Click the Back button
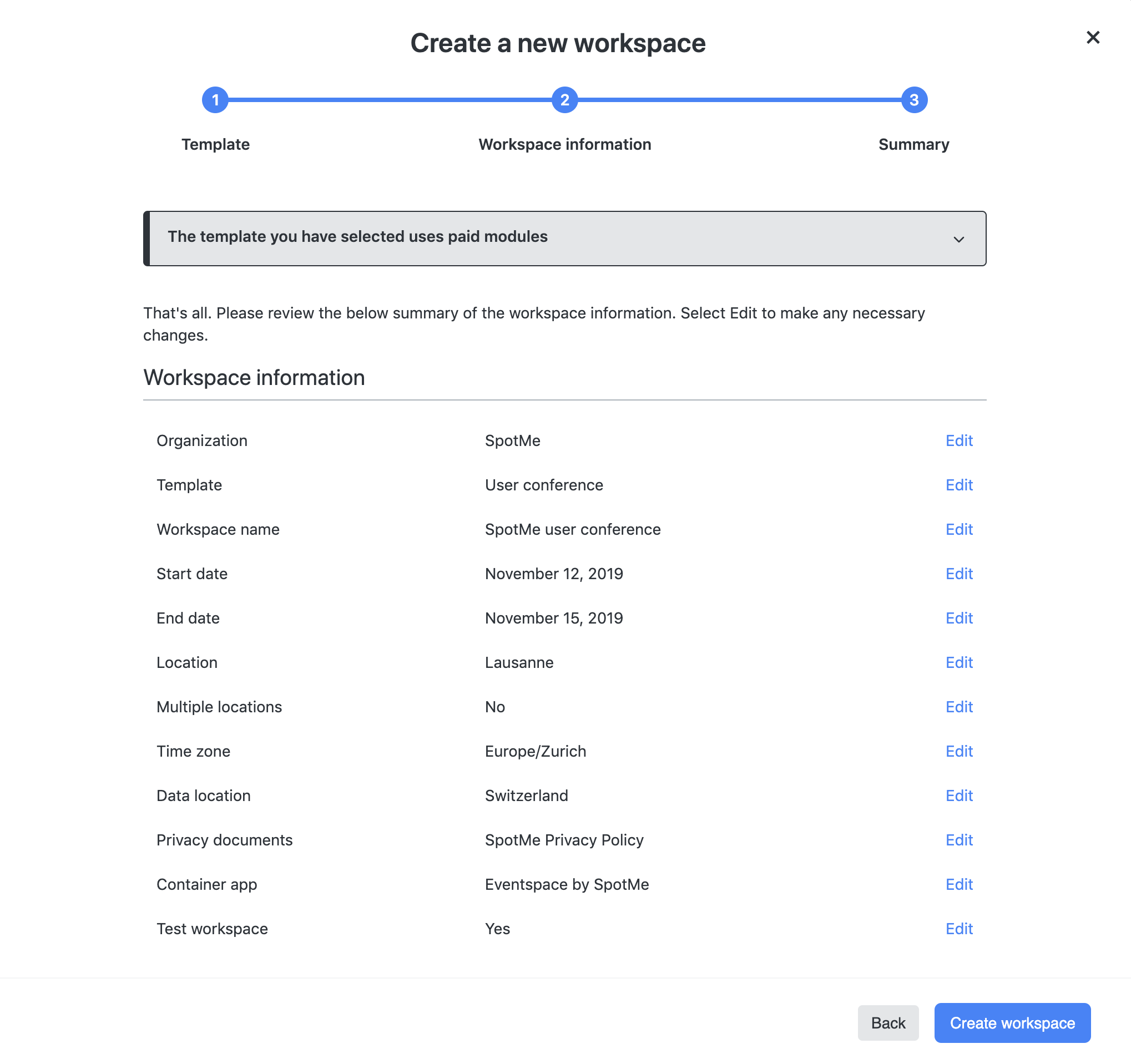The width and height of the screenshot is (1131, 1064). pyautogui.click(x=887, y=1023)
